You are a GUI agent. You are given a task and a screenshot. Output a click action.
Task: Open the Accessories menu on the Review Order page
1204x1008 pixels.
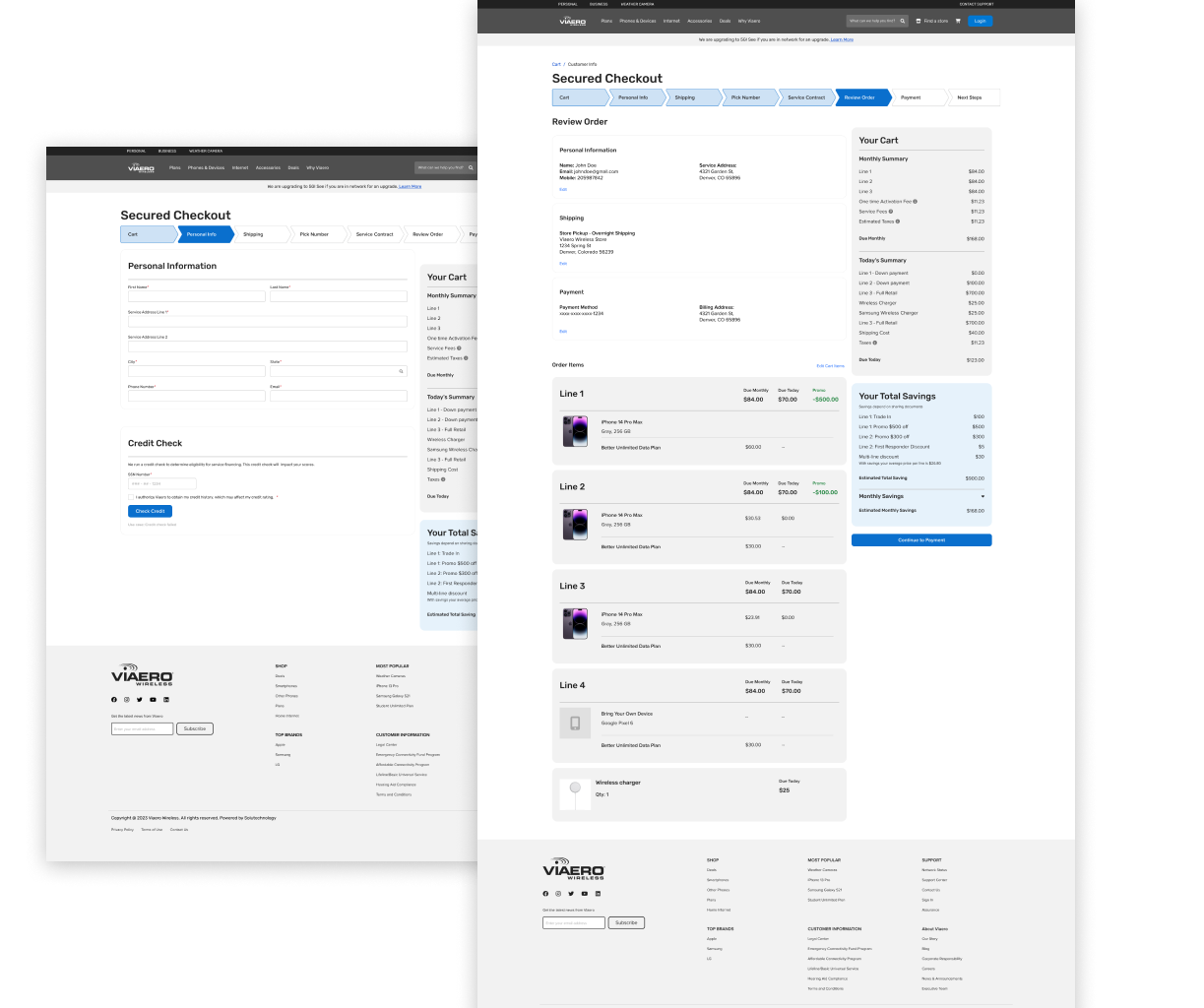(x=700, y=21)
